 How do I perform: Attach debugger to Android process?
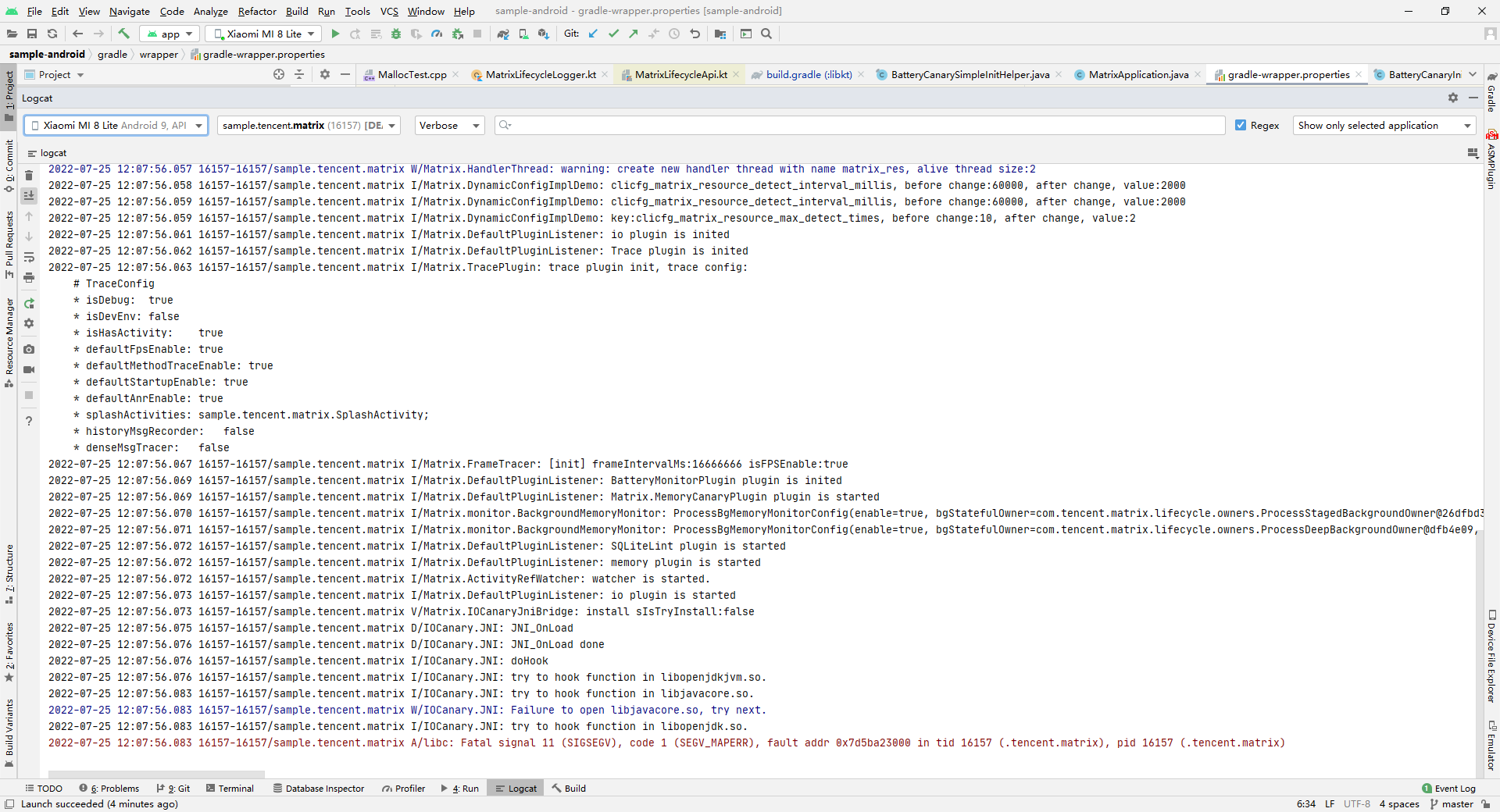(457, 34)
